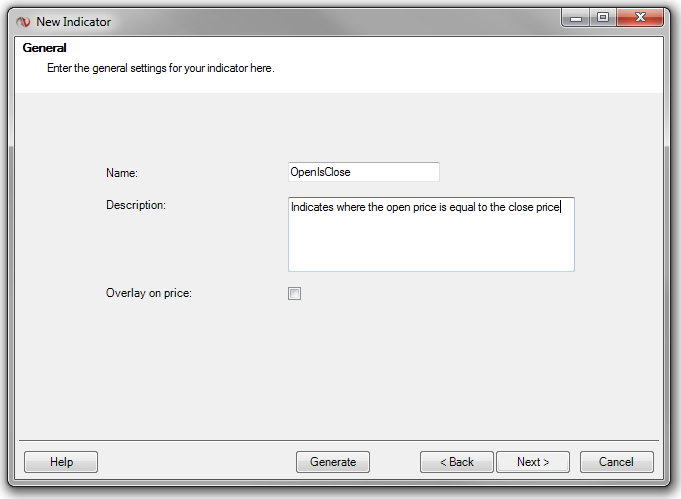Viewport: 681px width, 499px height.
Task: Go to previous step with Back button
Action: [x=456, y=462]
